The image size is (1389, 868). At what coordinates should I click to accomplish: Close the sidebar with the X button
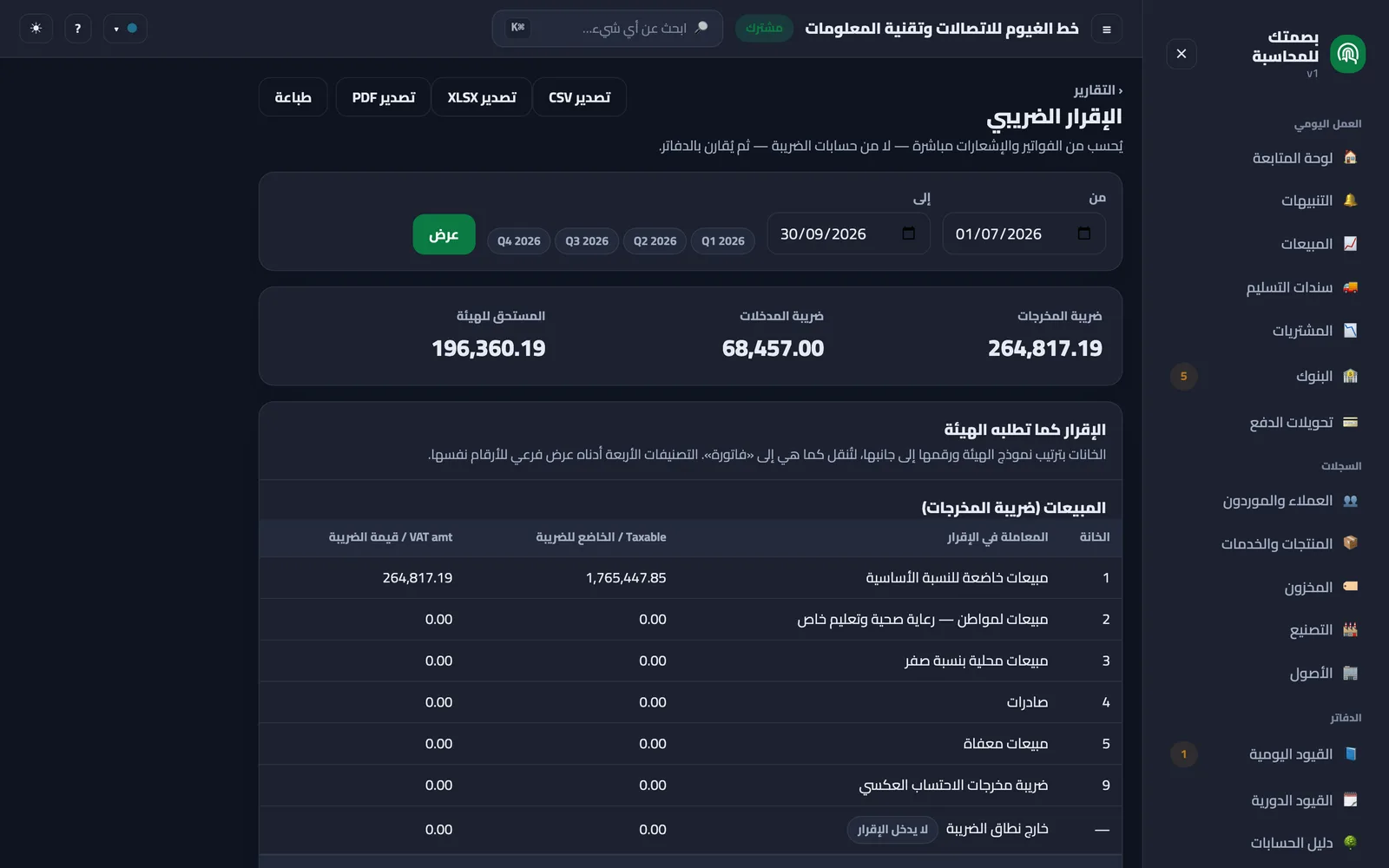[x=1182, y=54]
